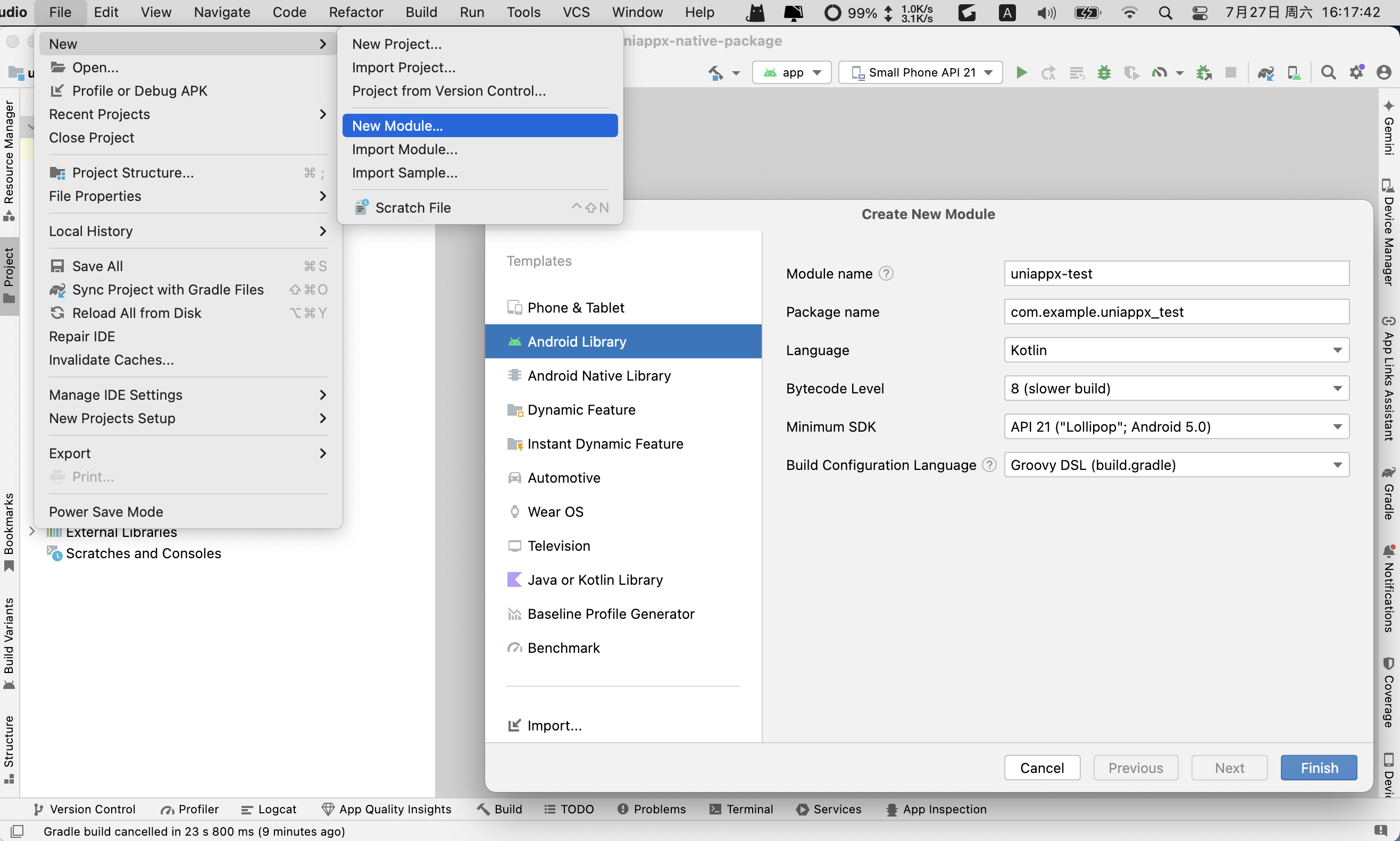Click macOS Spotlight search menu bar icon

1165,12
